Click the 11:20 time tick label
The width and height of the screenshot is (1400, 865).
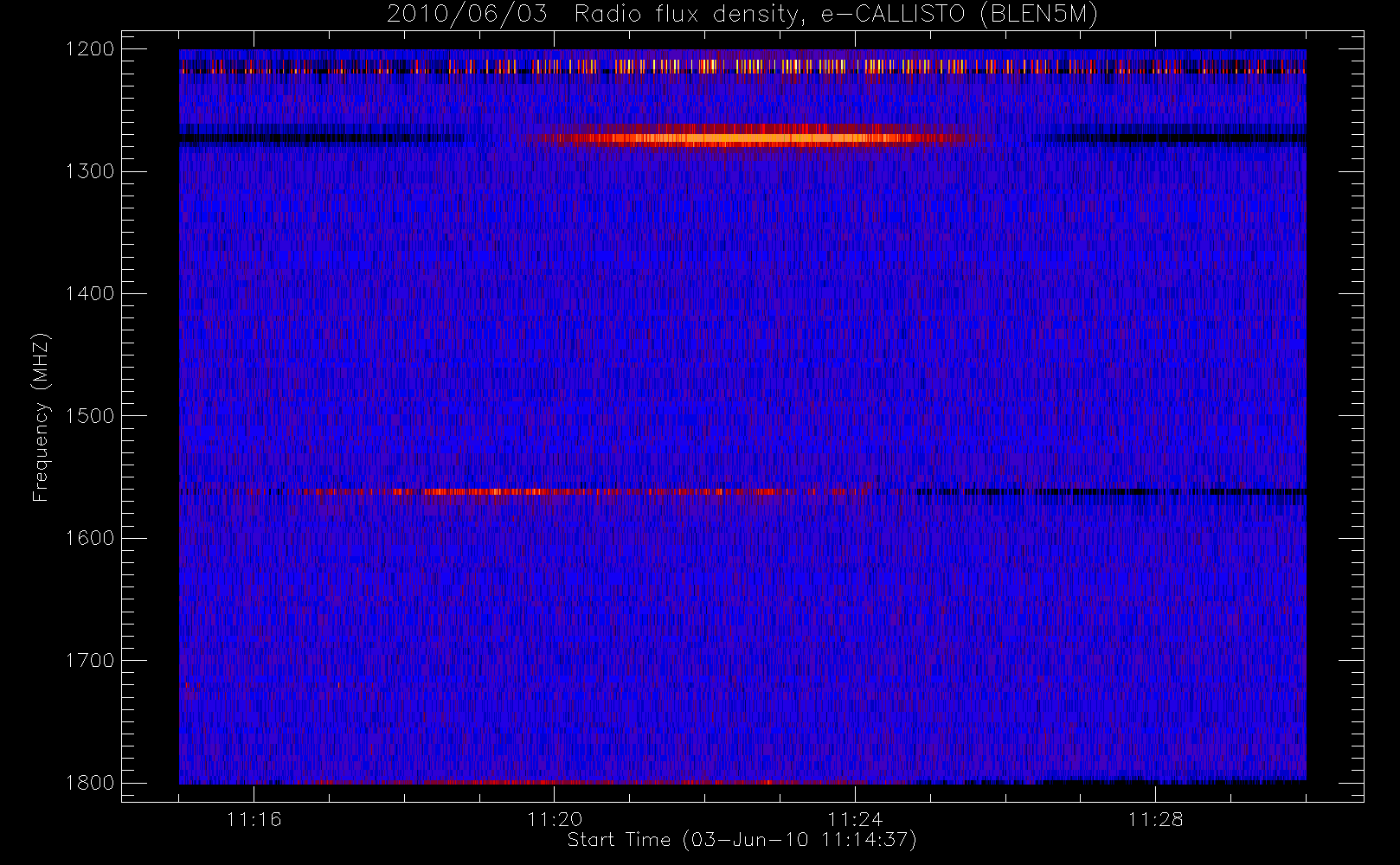(555, 819)
